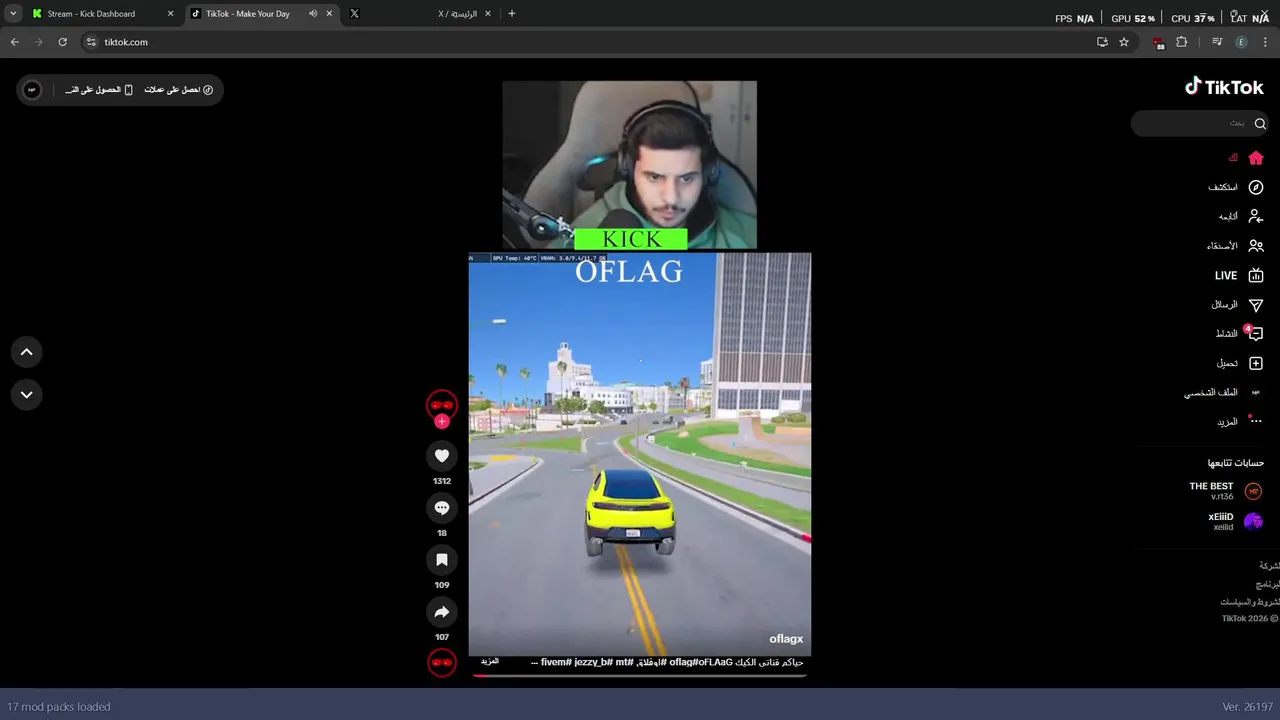This screenshot has width=1280, height=720.
Task: Click the profile avatar in top-left pill
Action: [32, 90]
